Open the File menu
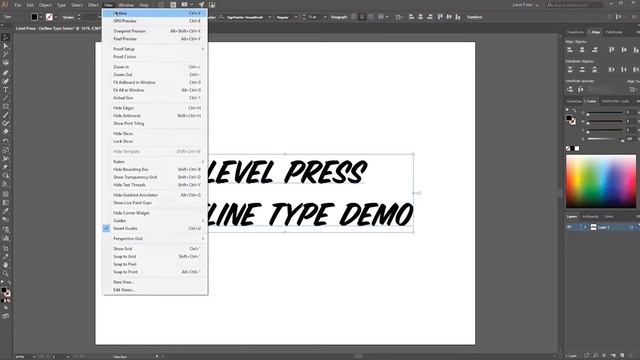 click(18, 5)
